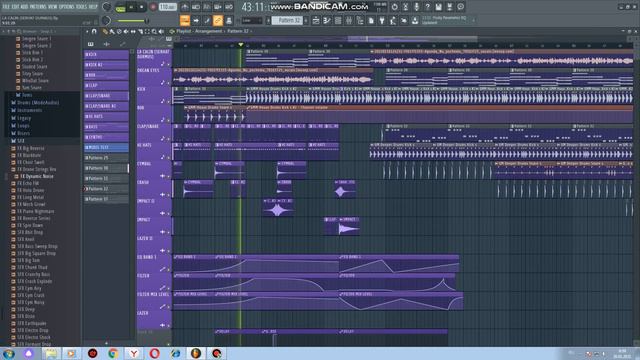Select the slip tool in playlist toolbar

tap(133, 31)
